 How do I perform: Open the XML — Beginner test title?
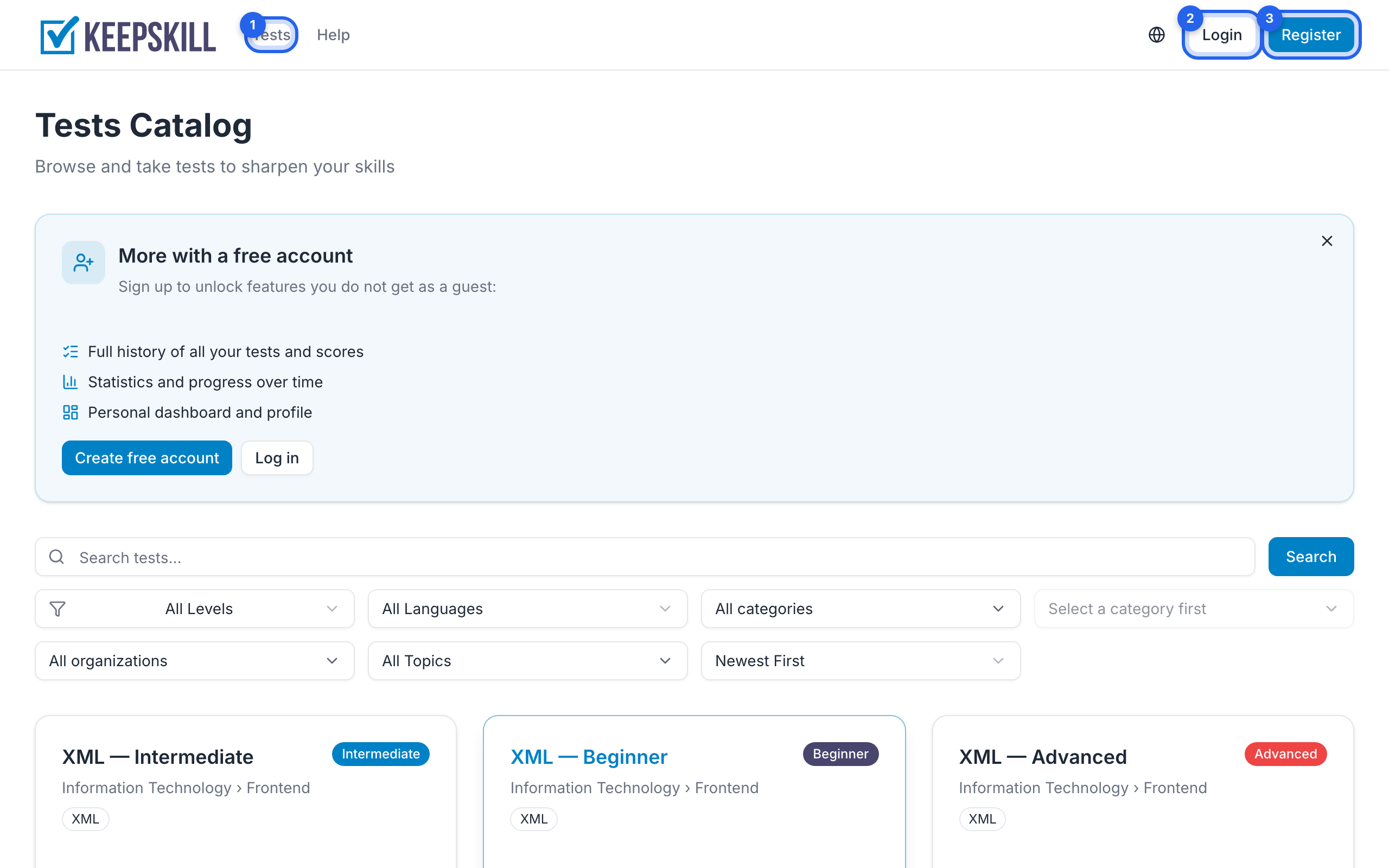tap(589, 757)
